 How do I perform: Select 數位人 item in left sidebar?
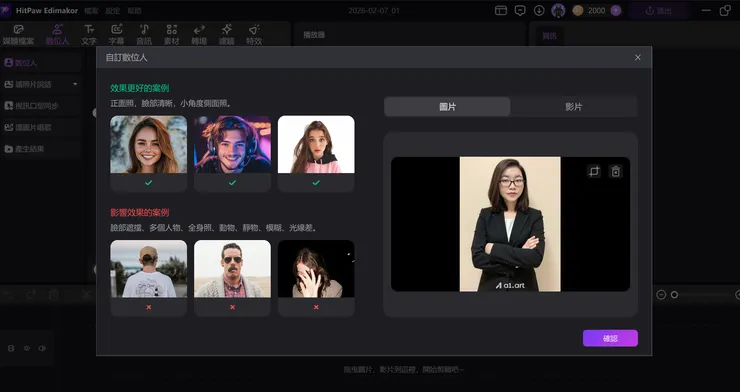42,62
